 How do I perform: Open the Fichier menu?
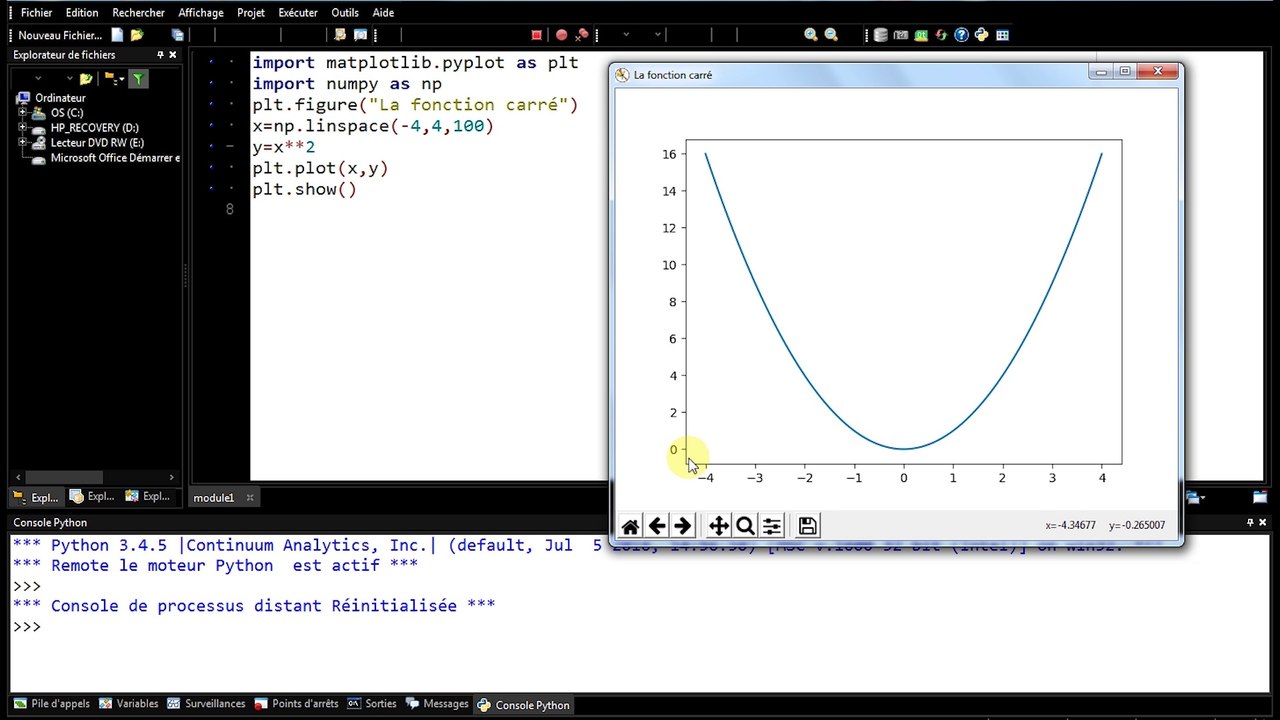click(36, 13)
